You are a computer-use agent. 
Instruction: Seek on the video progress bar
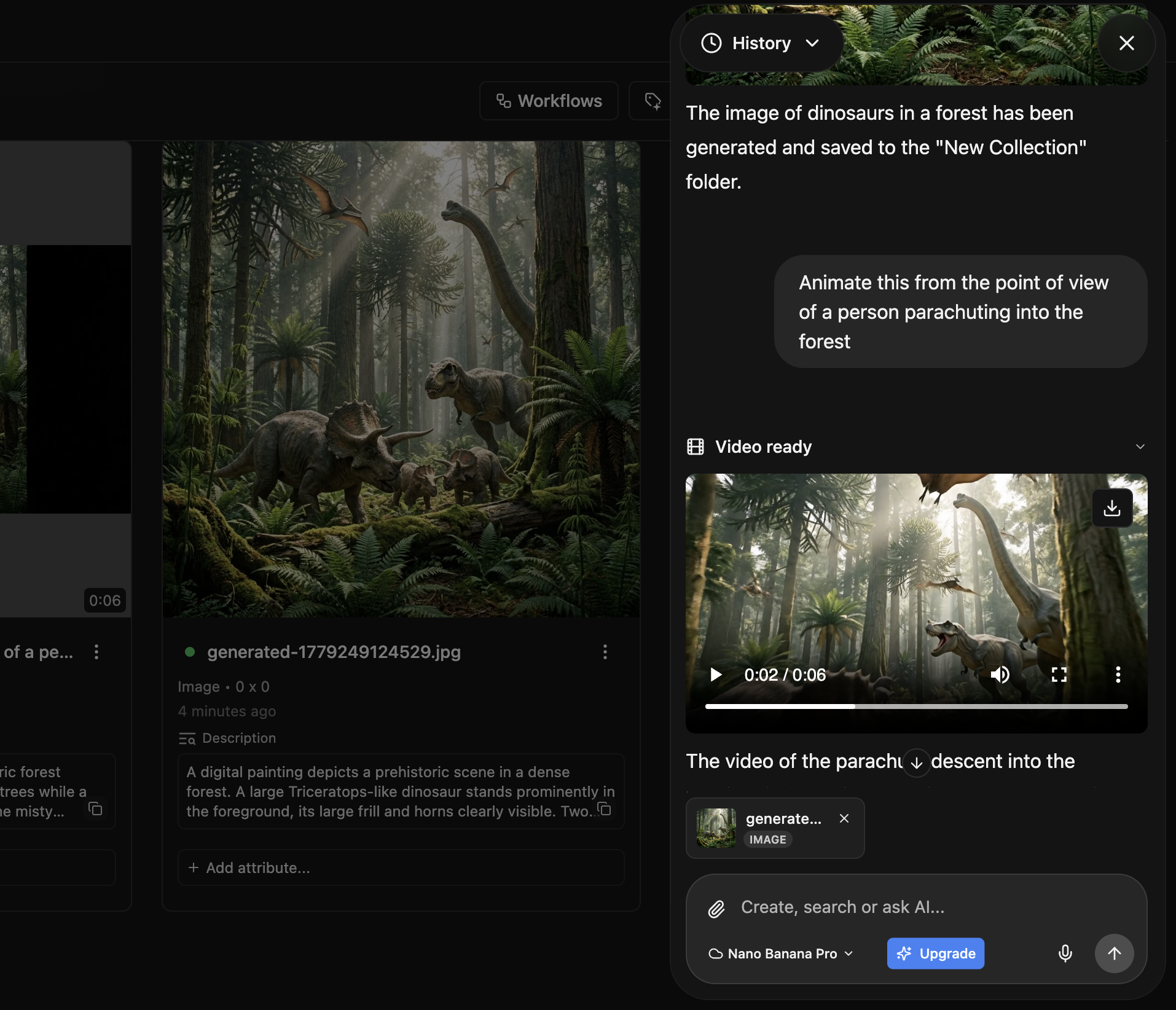(x=916, y=707)
